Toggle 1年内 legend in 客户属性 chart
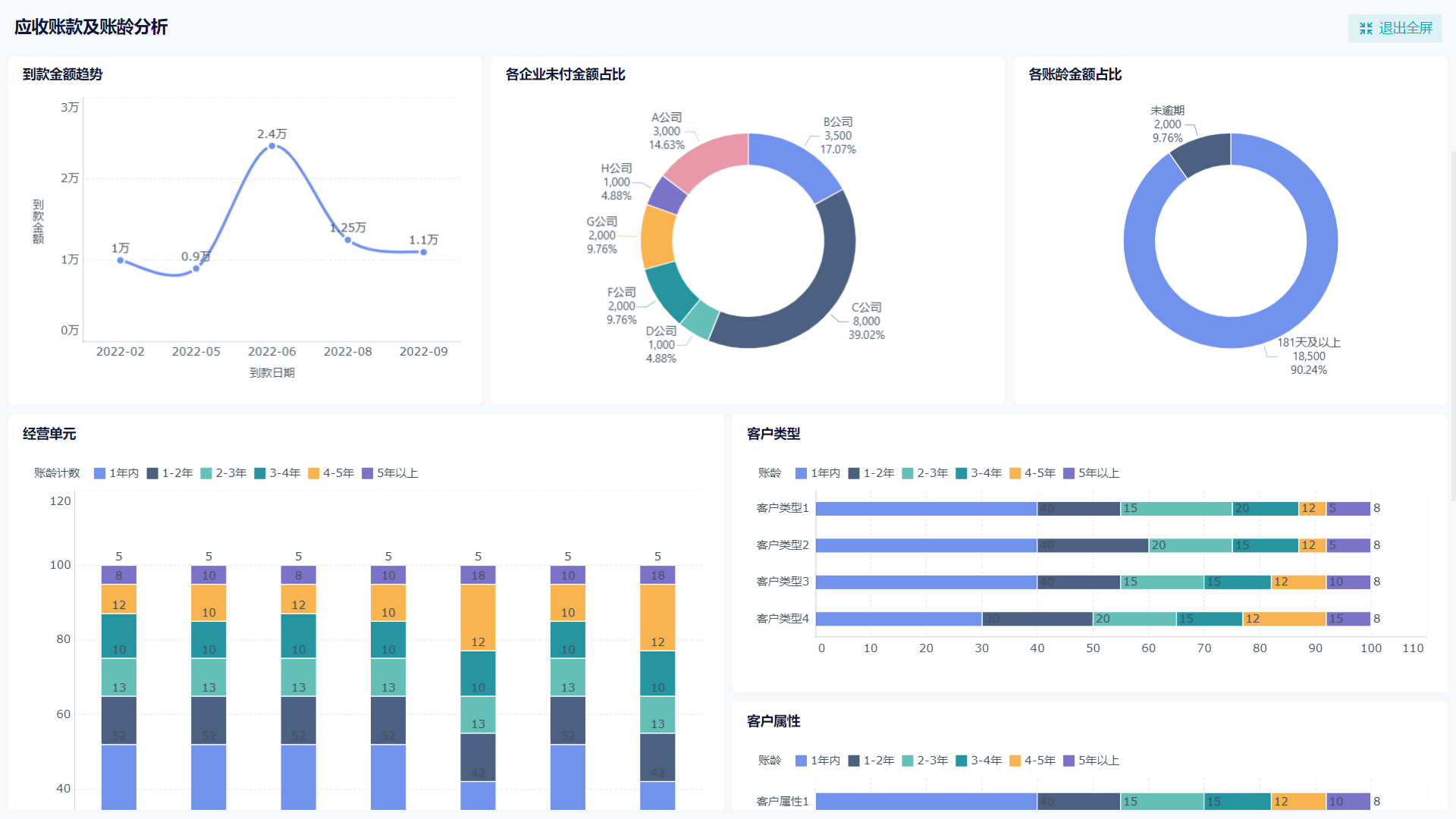1456x819 pixels. [x=817, y=761]
